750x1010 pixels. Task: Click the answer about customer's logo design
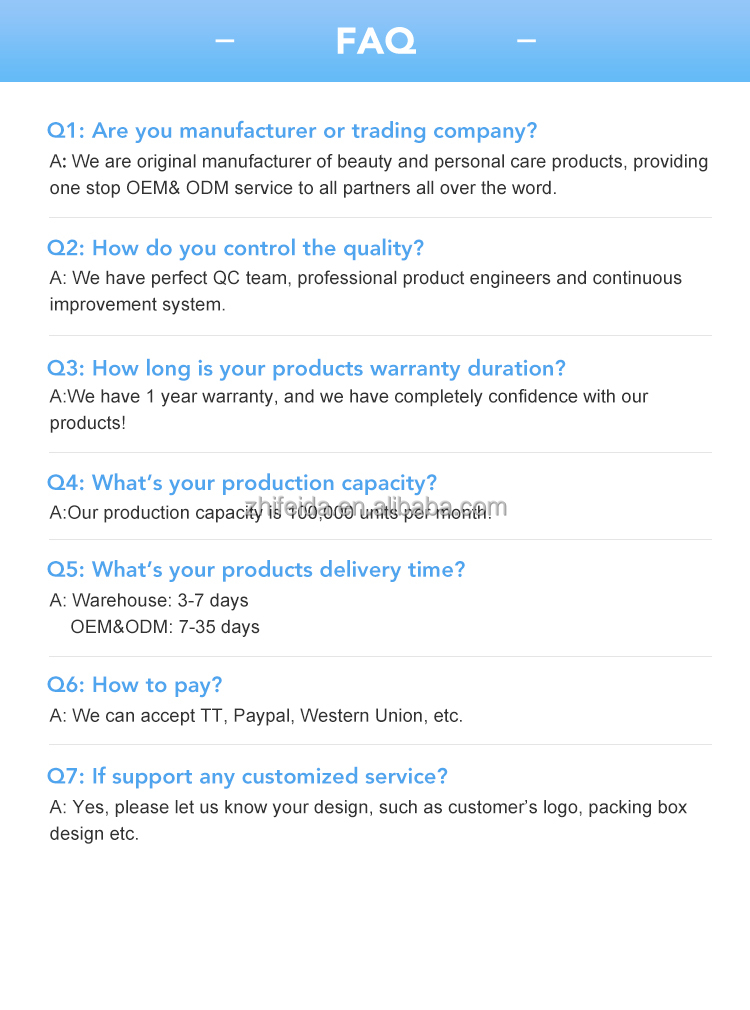click(368, 820)
